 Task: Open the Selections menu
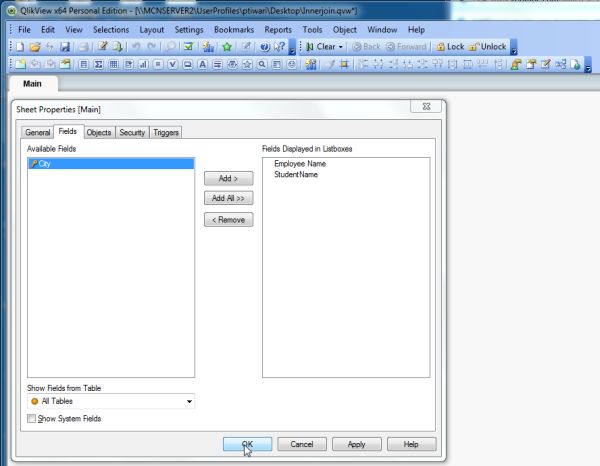(111, 29)
